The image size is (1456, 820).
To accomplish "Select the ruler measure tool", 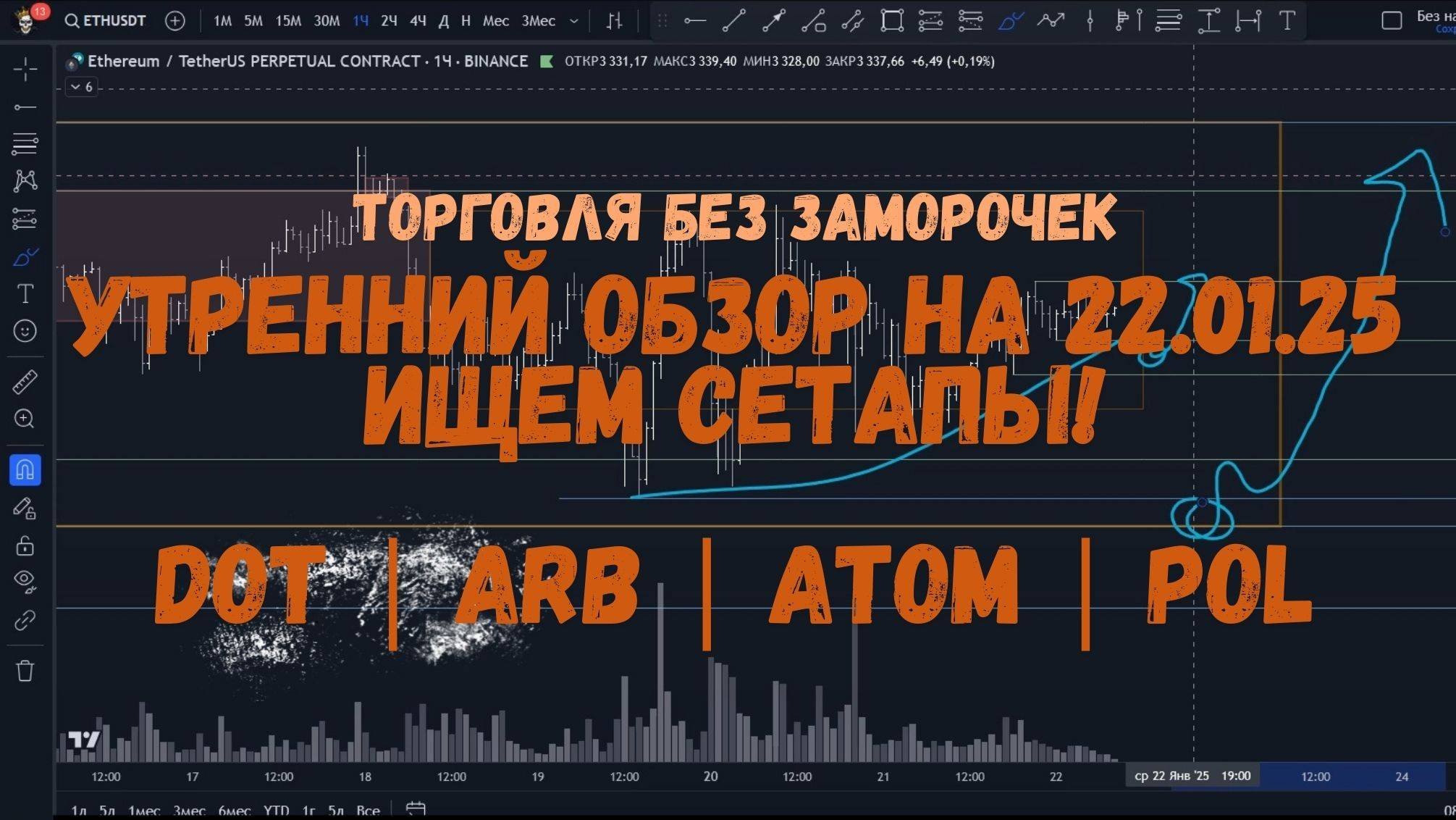I will (25, 382).
